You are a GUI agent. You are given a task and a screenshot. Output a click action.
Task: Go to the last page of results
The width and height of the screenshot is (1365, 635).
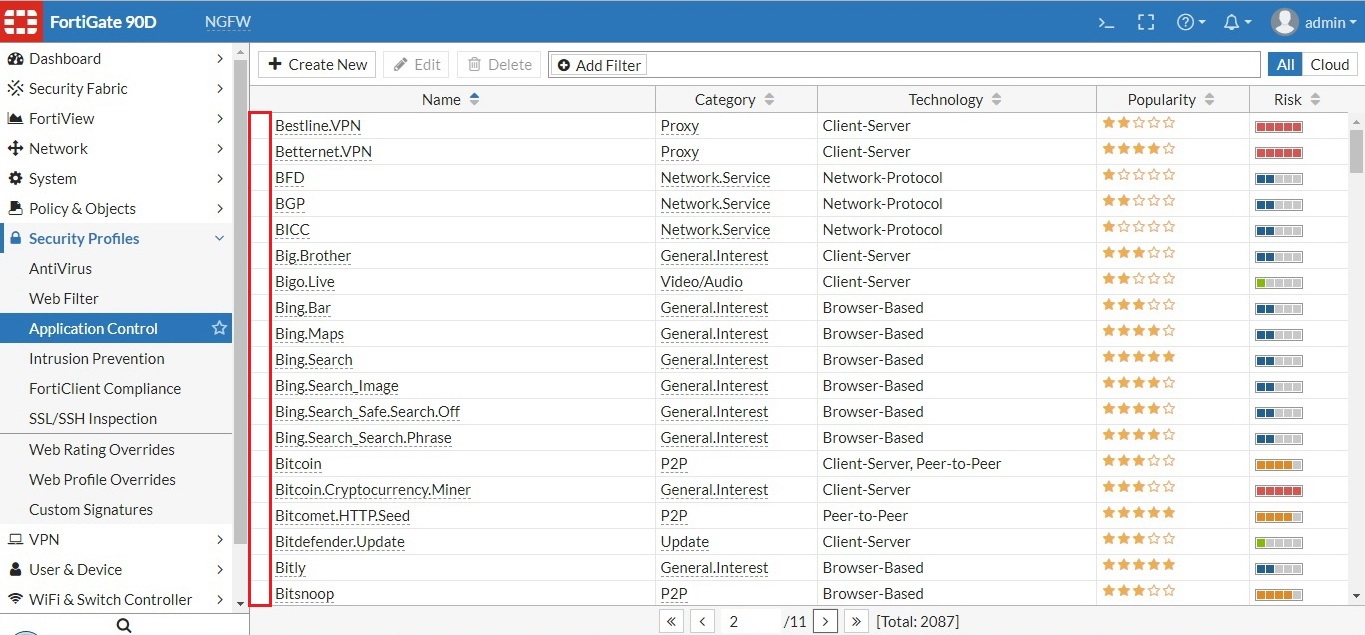856,621
